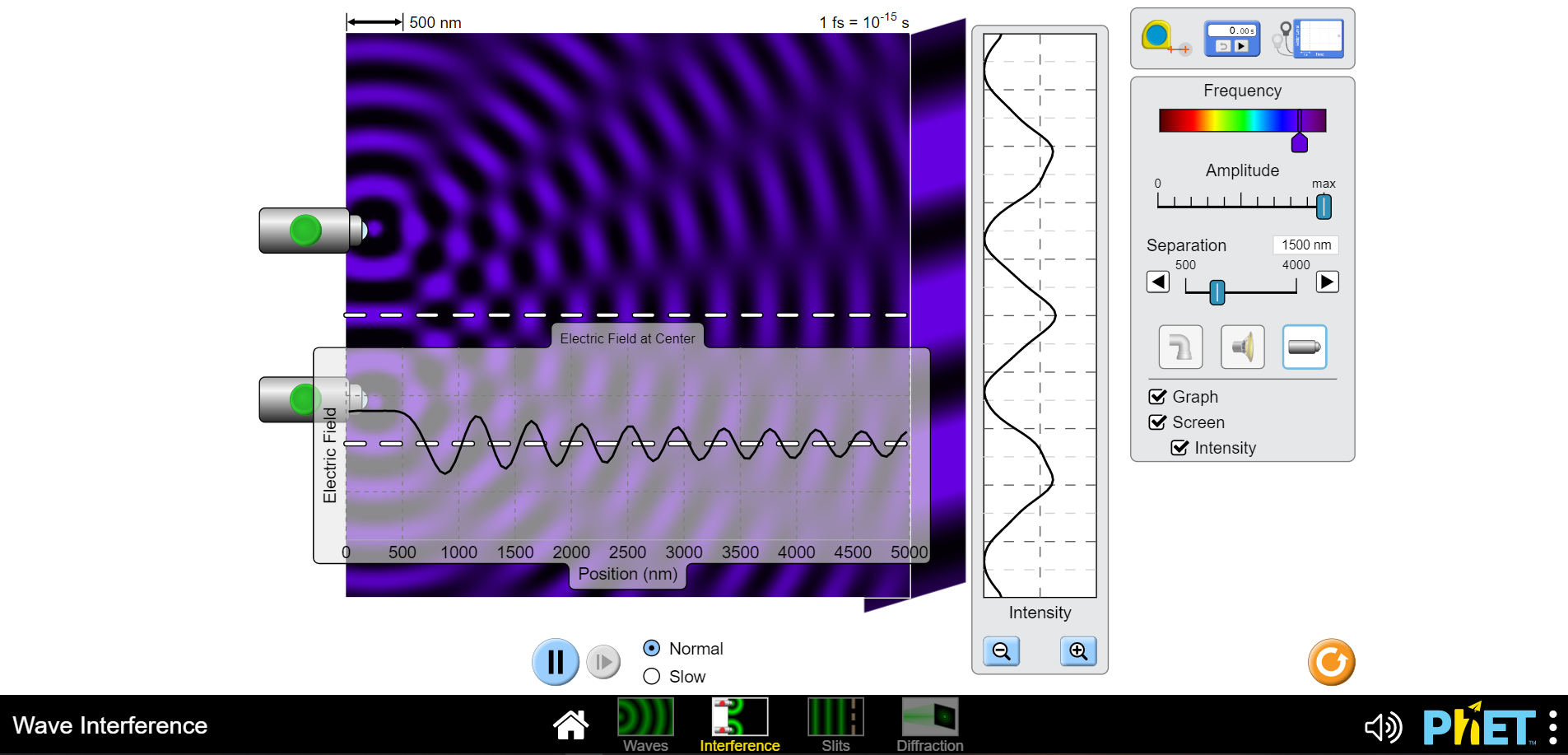Toggle the Intensity checkbox off

click(1179, 448)
